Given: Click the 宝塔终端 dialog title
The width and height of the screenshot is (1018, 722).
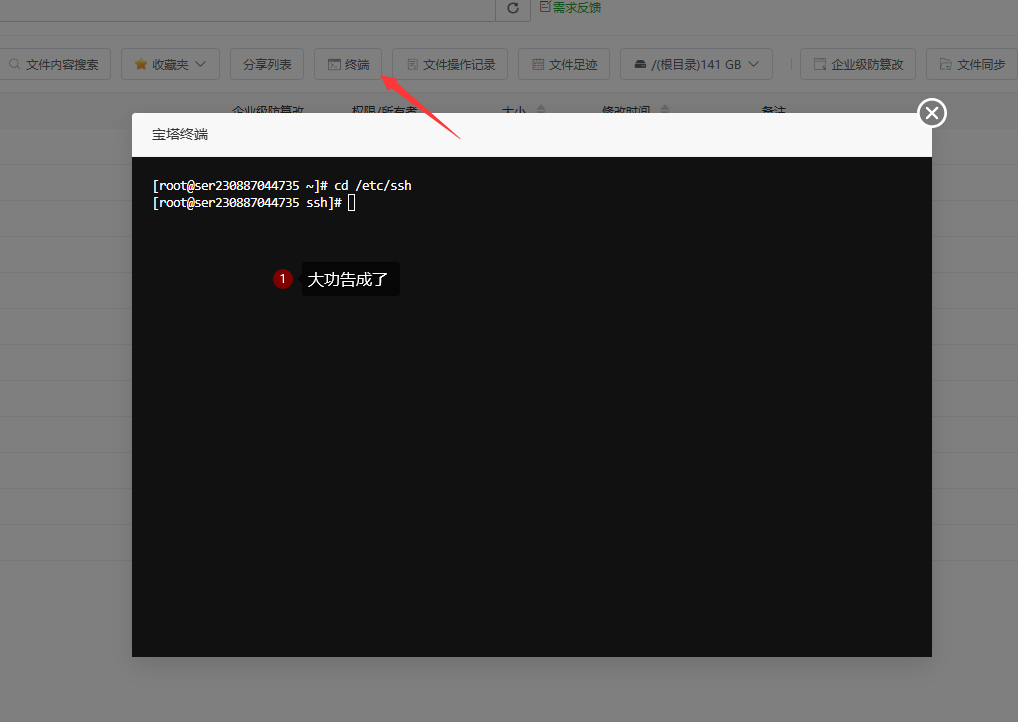Looking at the screenshot, I should 180,134.
